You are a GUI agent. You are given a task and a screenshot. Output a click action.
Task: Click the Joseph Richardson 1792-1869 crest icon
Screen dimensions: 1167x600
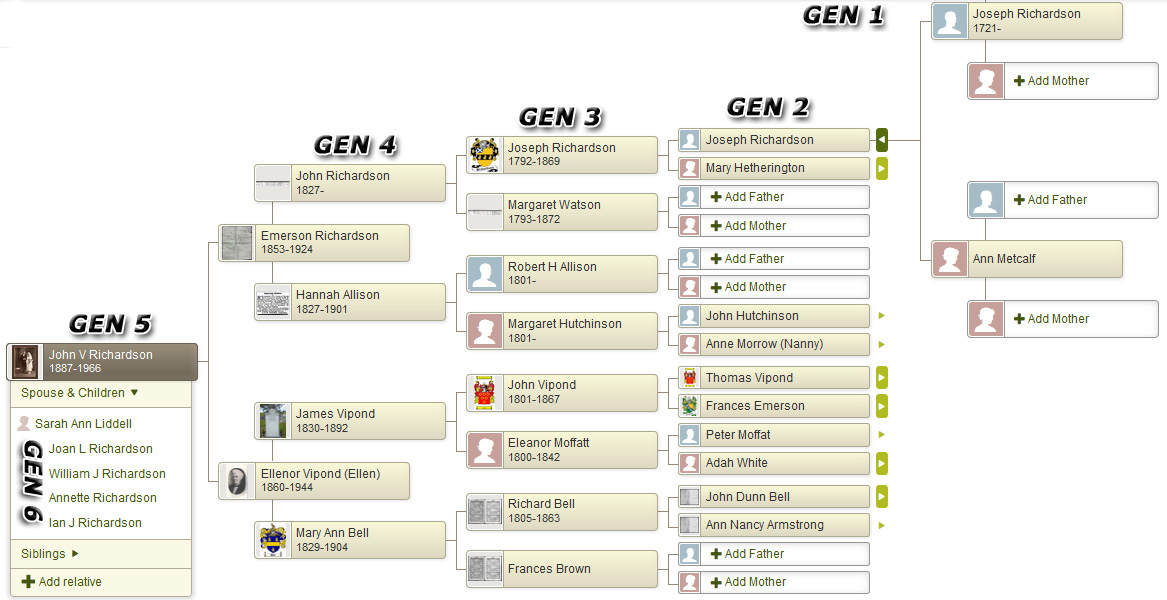(x=485, y=155)
